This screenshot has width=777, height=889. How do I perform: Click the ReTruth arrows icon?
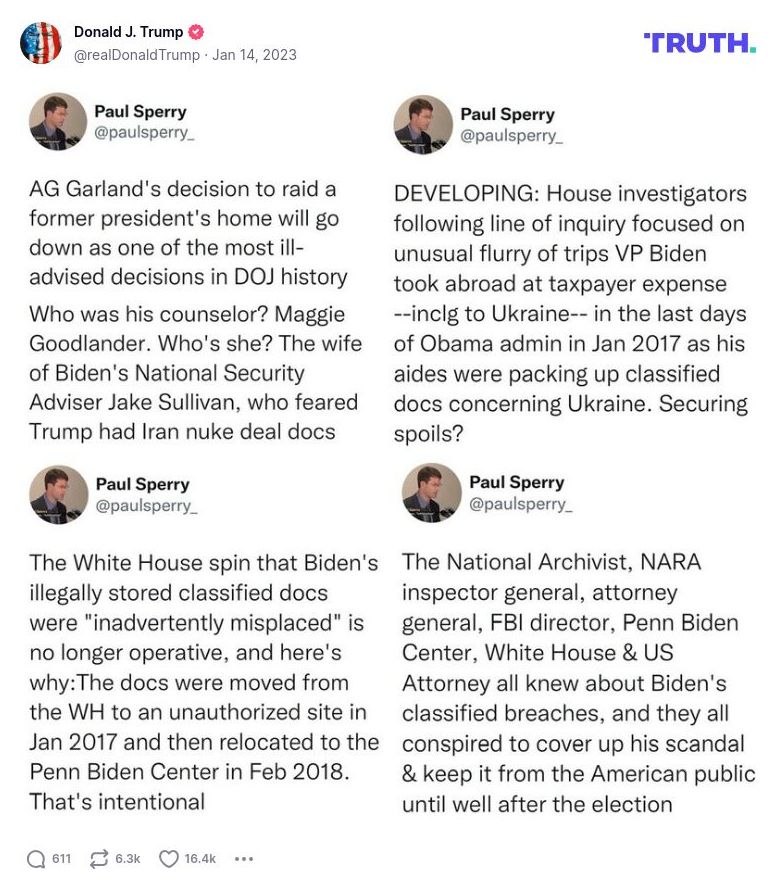tap(99, 858)
